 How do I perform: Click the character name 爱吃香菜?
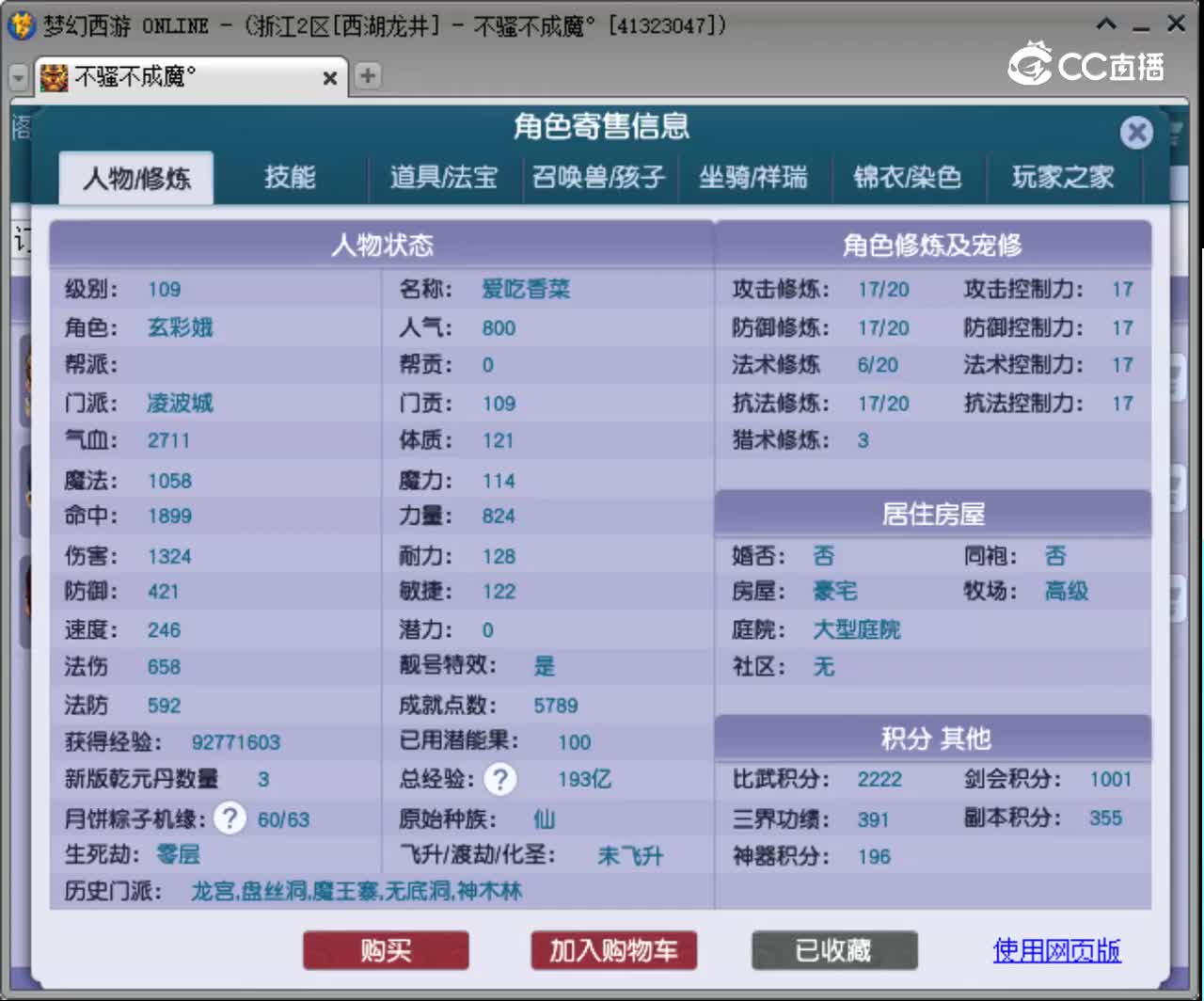tap(526, 289)
